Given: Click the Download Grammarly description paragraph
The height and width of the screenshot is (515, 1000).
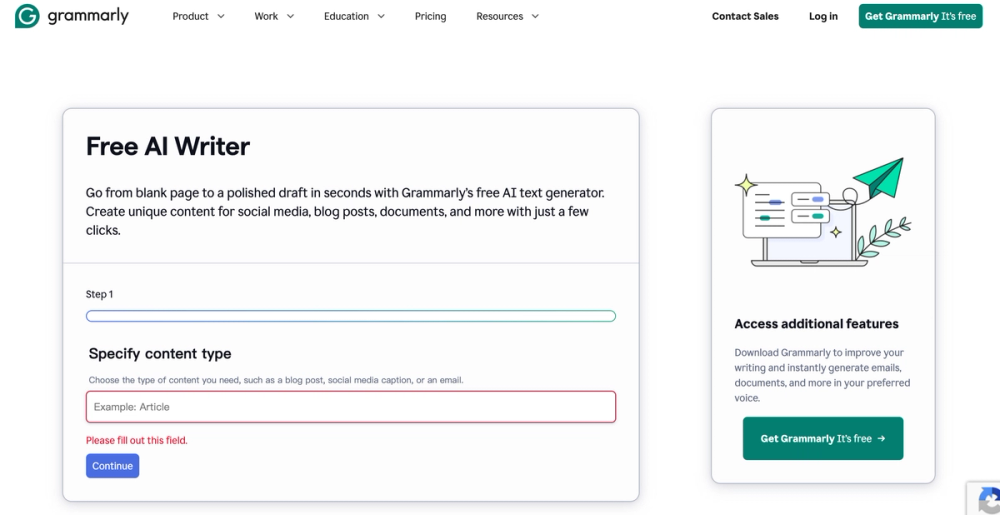Looking at the screenshot, I should (x=822, y=375).
